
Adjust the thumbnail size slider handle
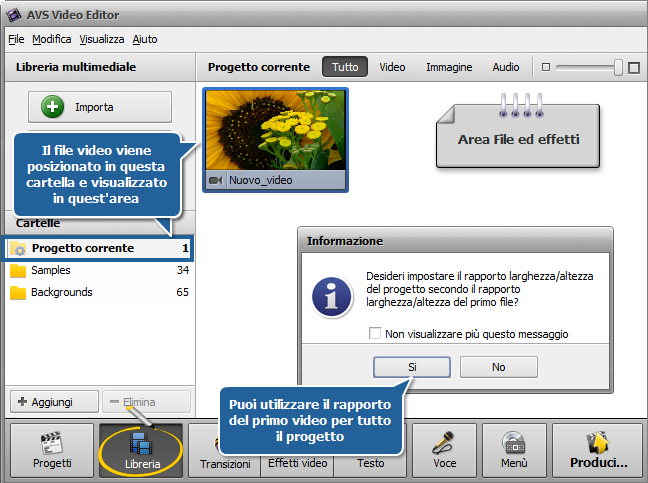pyautogui.click(x=618, y=67)
